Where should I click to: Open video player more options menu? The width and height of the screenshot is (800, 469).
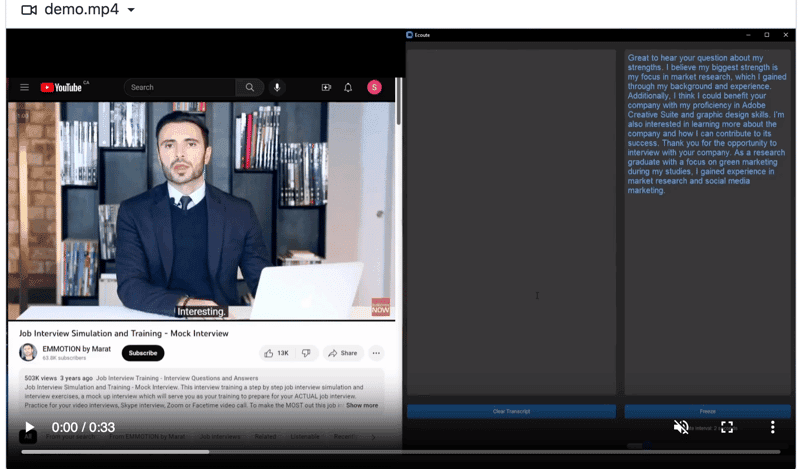[772, 427]
